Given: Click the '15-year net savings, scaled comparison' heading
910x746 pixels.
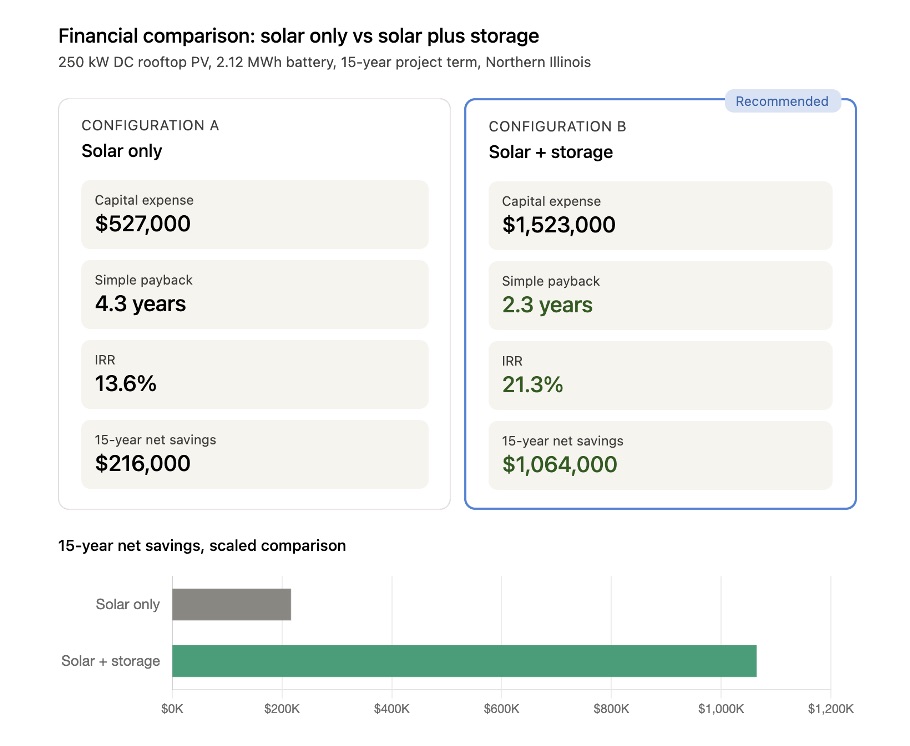Looking at the screenshot, I should point(202,546).
